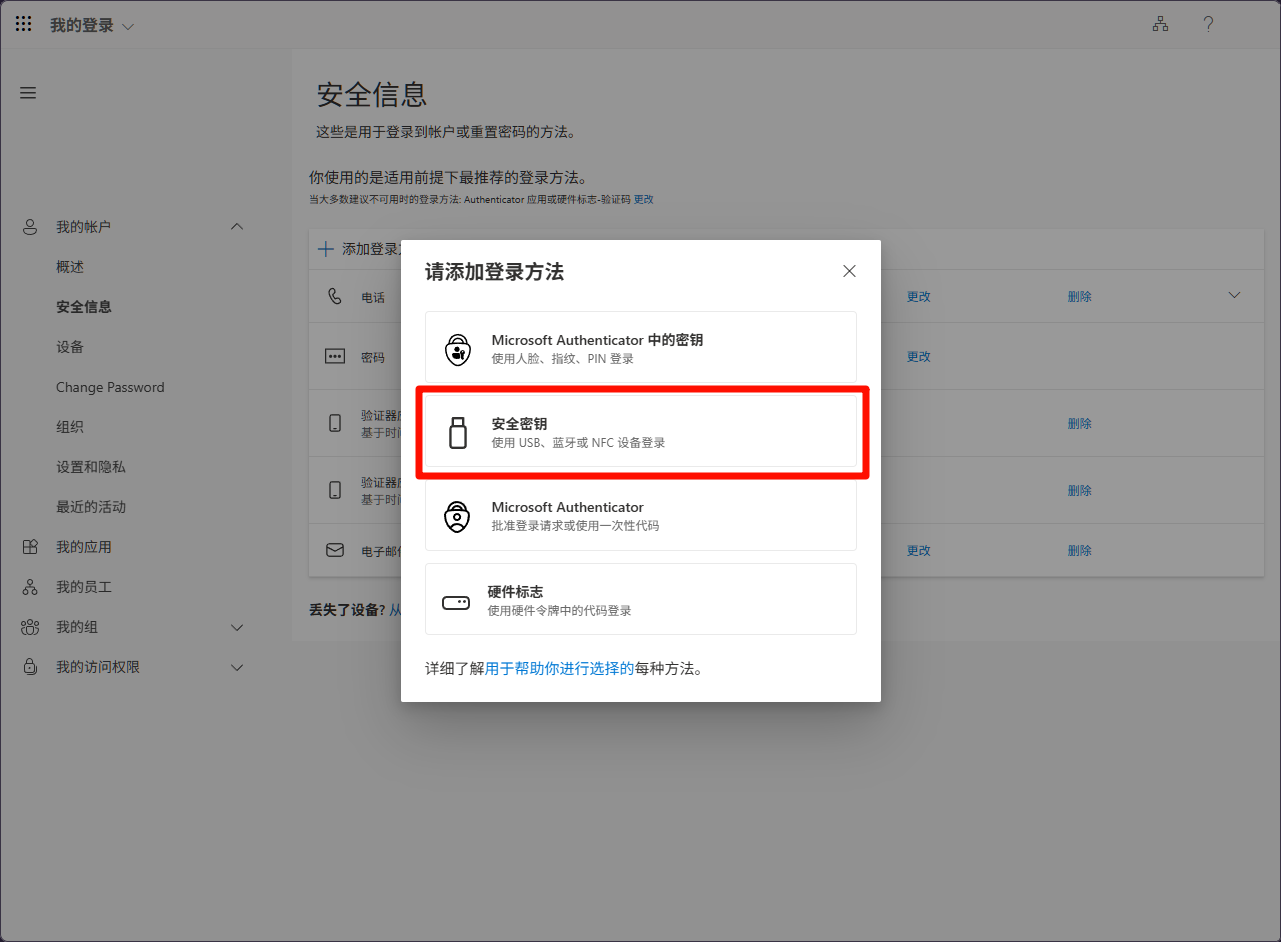Click the 我的帐户 person icon
The height and width of the screenshot is (942, 1281).
tap(30, 227)
